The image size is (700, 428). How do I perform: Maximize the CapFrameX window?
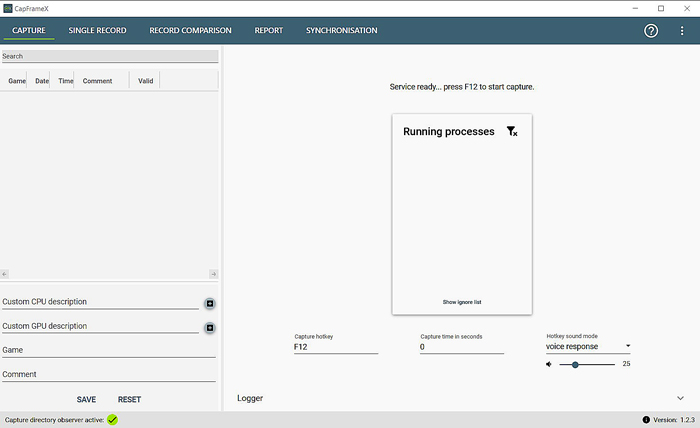point(661,8)
